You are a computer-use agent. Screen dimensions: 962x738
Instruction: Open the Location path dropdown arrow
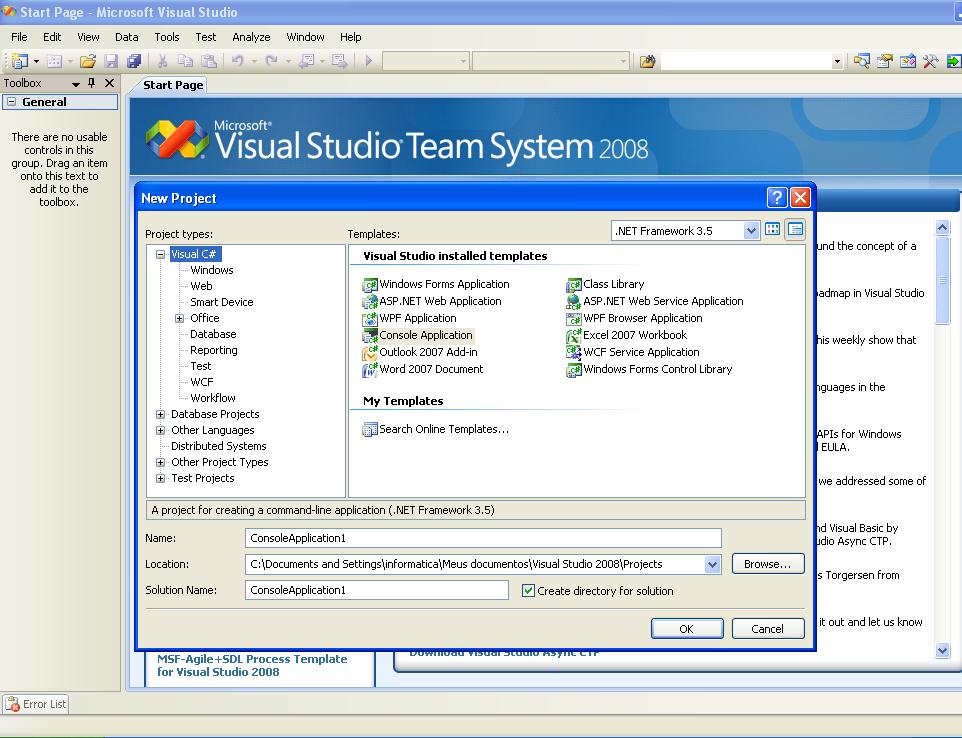coord(712,564)
